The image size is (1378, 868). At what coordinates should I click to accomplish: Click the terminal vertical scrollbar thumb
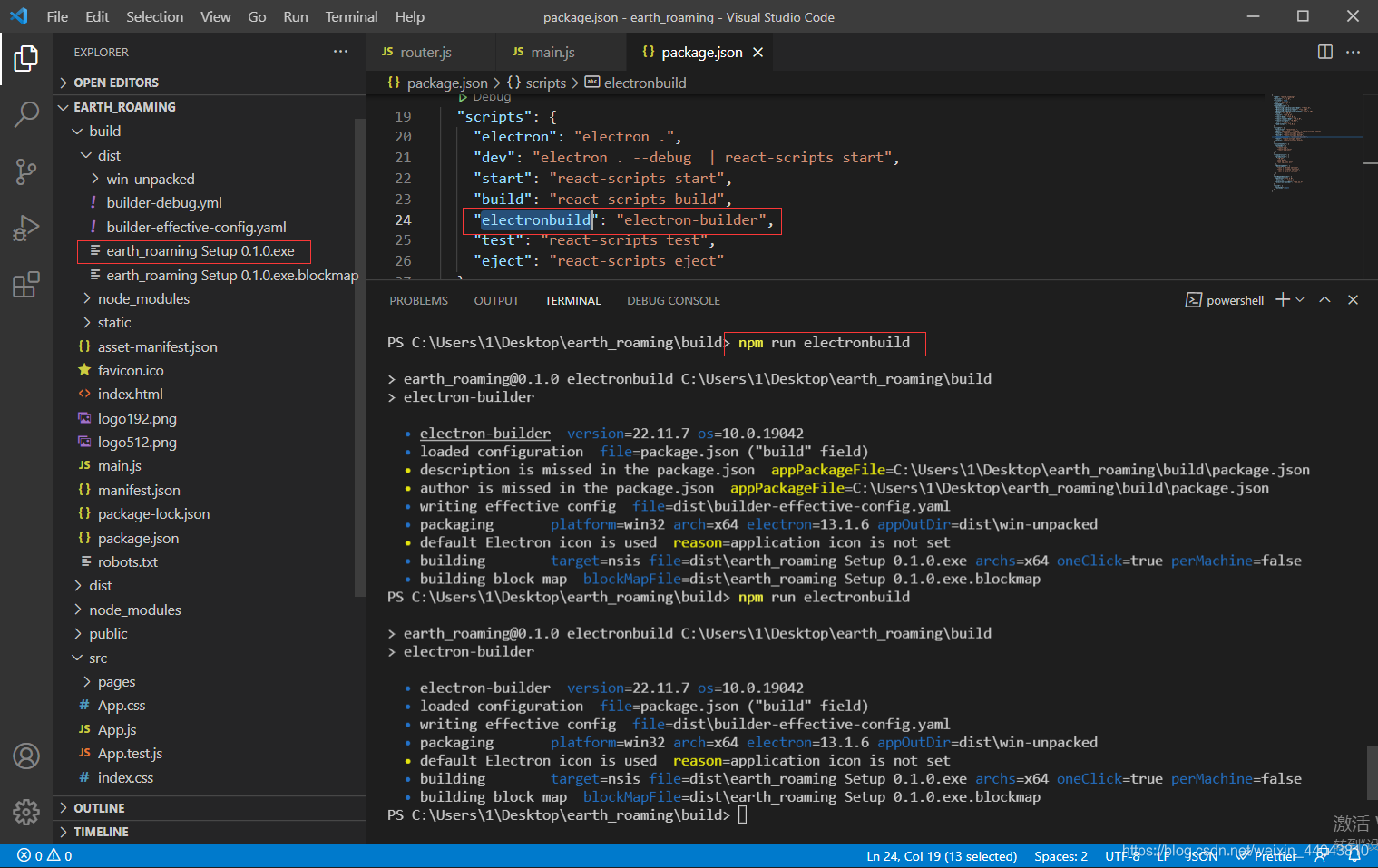click(1372, 772)
